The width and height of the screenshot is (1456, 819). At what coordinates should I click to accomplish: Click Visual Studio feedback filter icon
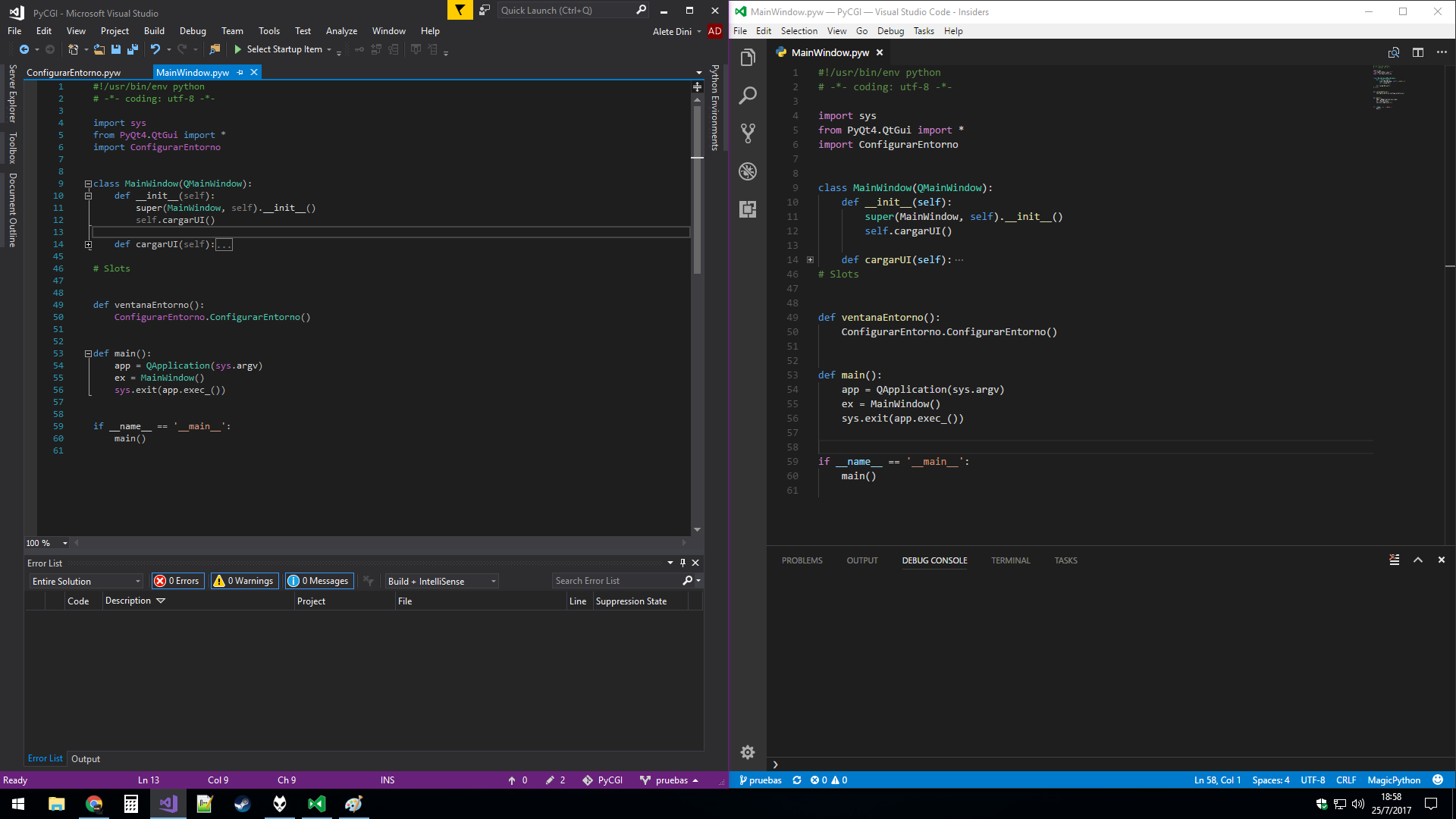pos(460,10)
